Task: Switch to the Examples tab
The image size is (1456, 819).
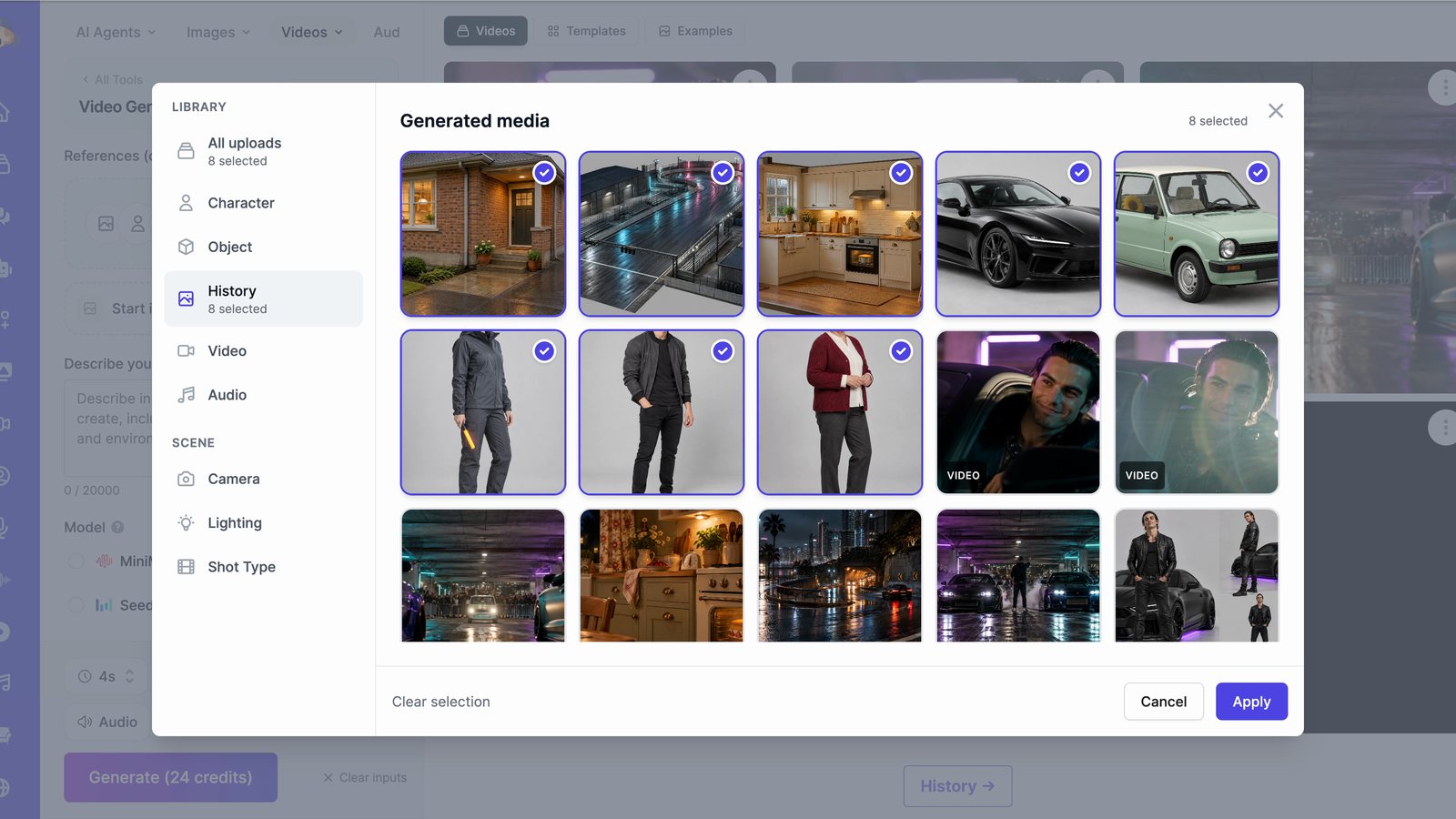Action: click(695, 31)
